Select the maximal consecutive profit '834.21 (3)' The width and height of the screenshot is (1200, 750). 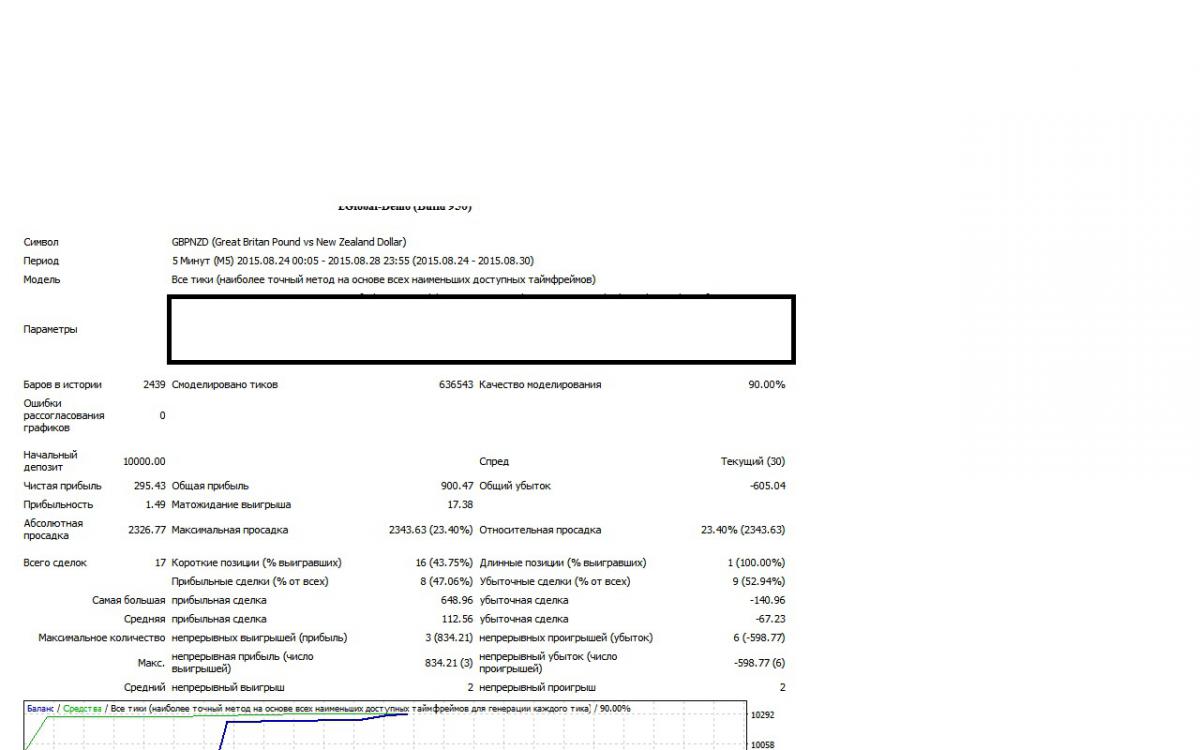pyautogui.click(x=450, y=663)
